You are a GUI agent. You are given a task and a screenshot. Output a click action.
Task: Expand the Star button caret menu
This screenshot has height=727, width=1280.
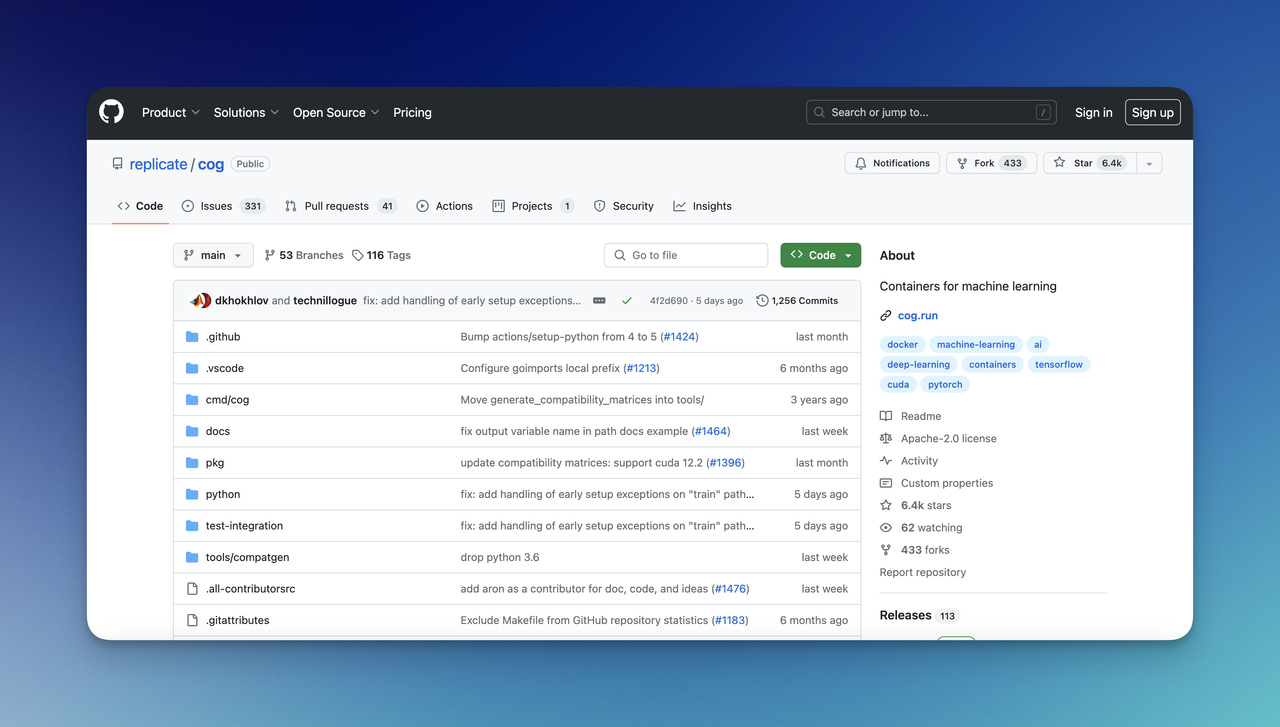(1148, 162)
